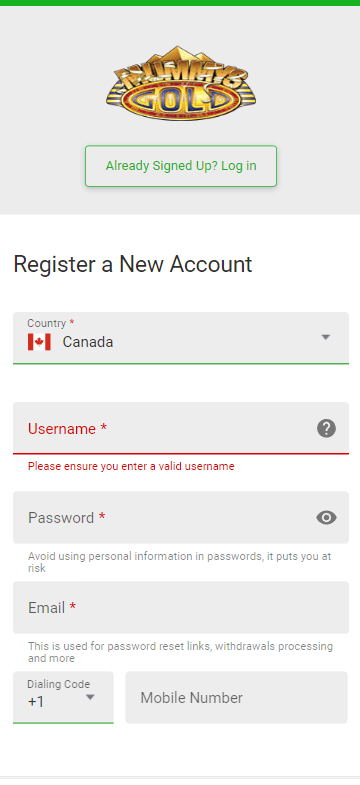
Task: Click the email password reset hint text
Action: coord(180,652)
